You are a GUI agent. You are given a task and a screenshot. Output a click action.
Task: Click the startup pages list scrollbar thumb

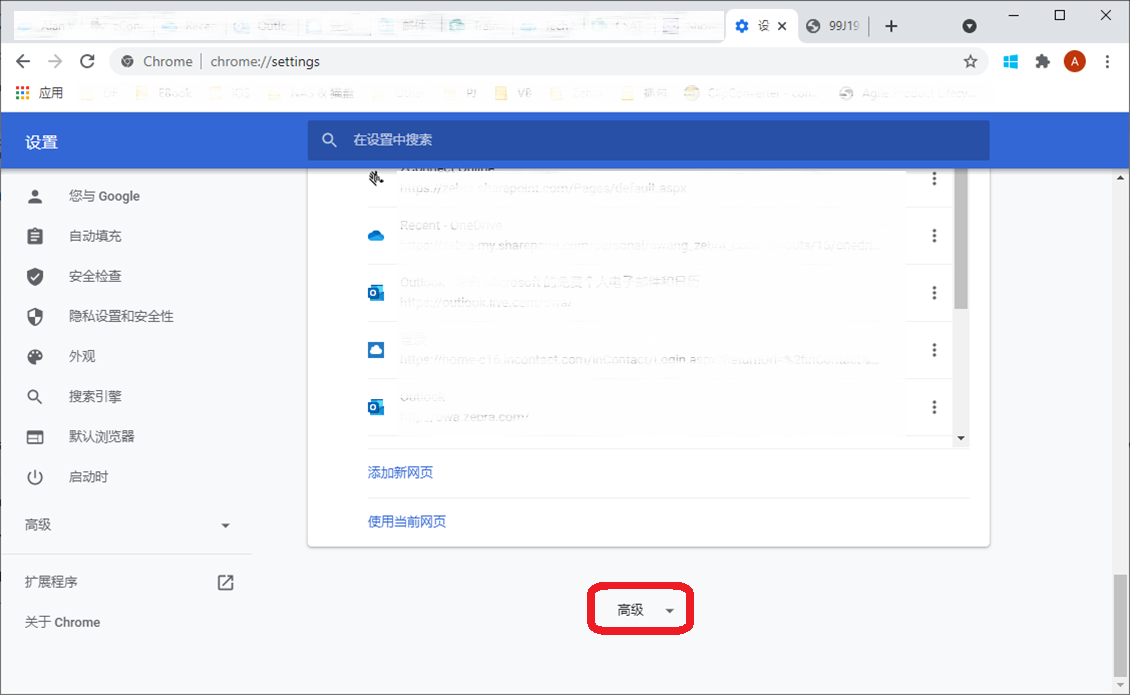961,239
